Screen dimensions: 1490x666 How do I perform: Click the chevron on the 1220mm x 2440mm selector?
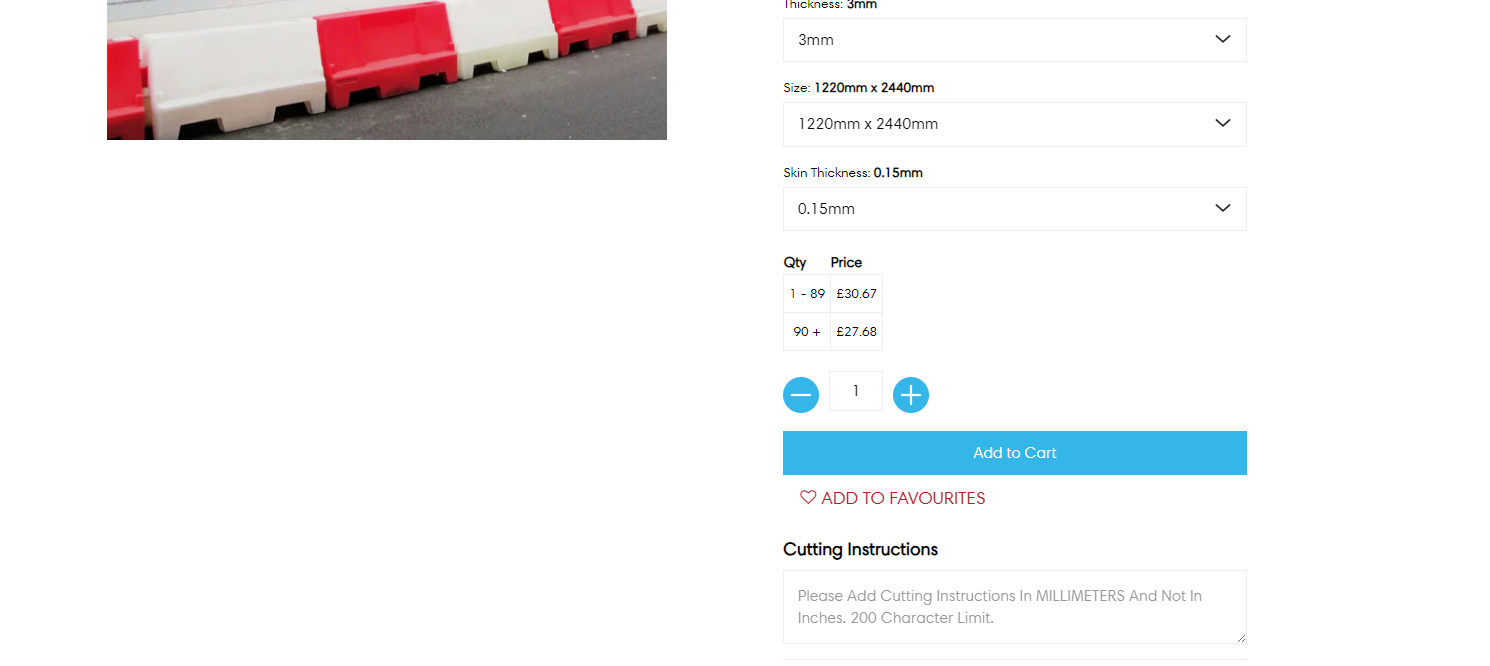[1222, 123]
